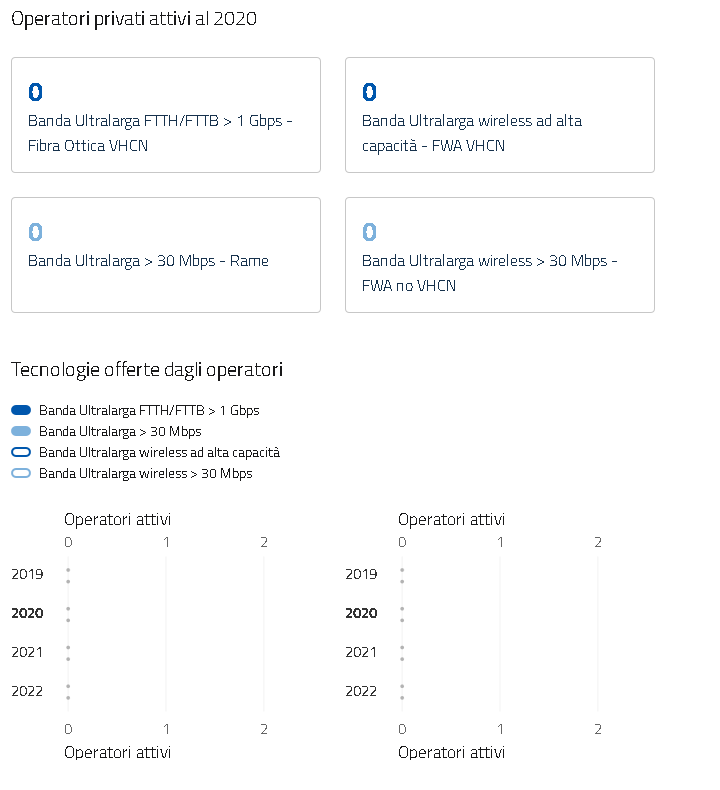
Task: Select year 2019 in the left chart
Action: click(x=27, y=574)
